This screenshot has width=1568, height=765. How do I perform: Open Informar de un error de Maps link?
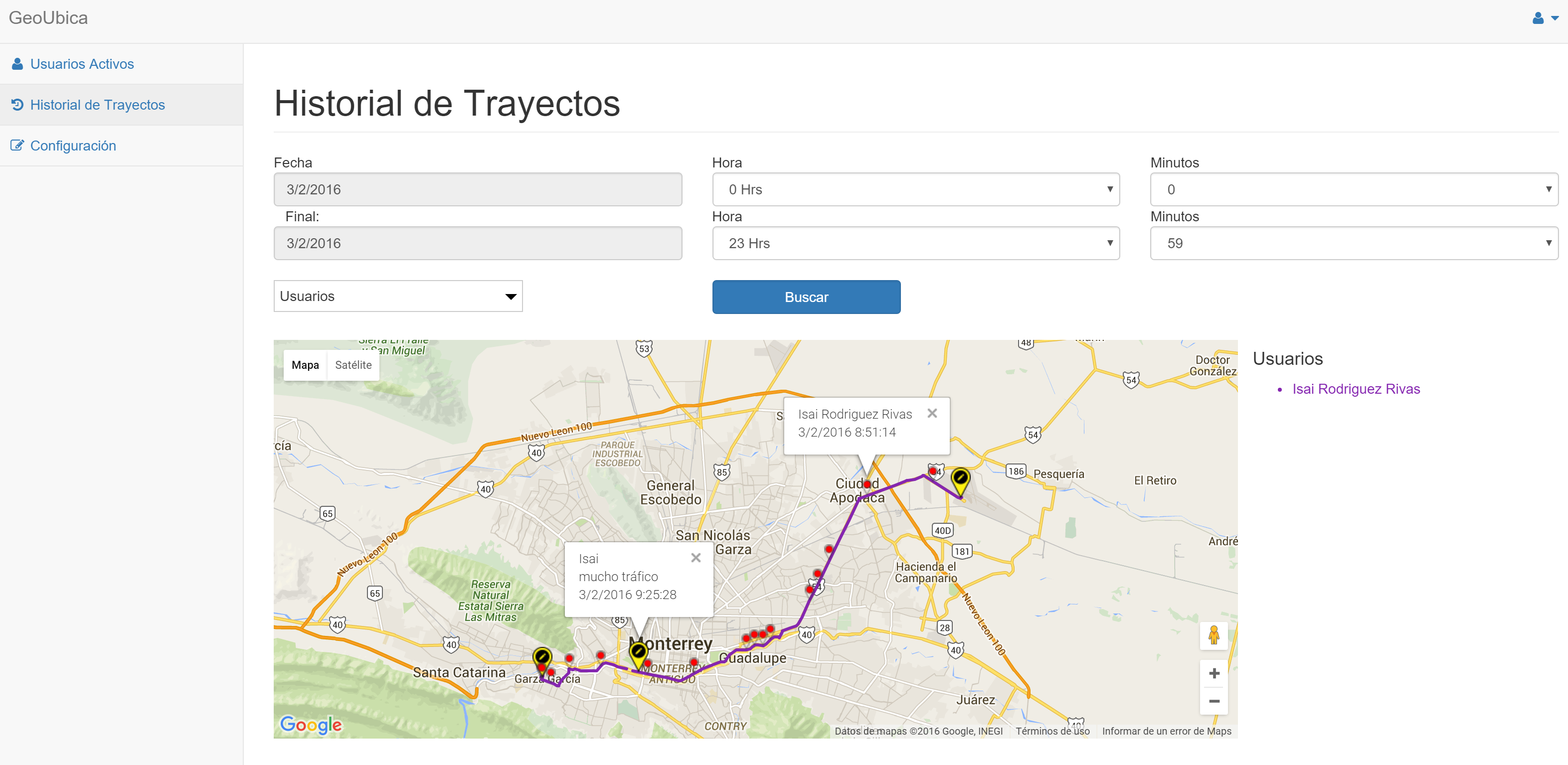(1166, 731)
